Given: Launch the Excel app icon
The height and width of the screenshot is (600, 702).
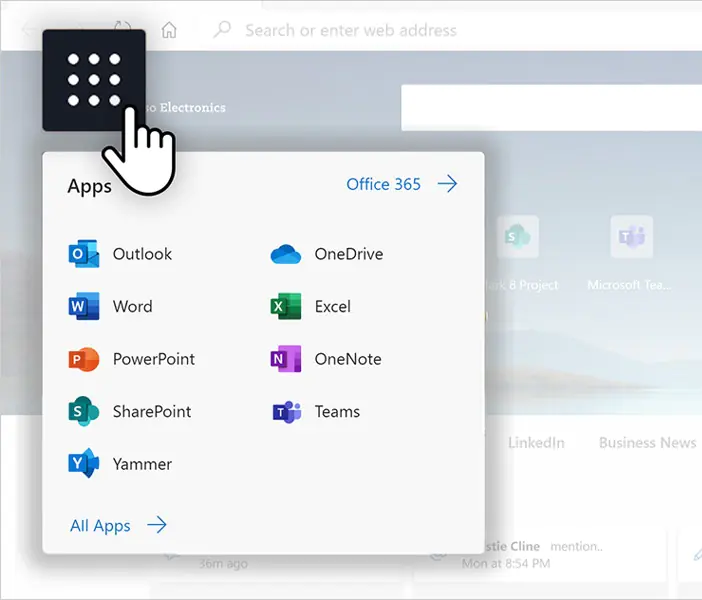Looking at the screenshot, I should (x=286, y=306).
